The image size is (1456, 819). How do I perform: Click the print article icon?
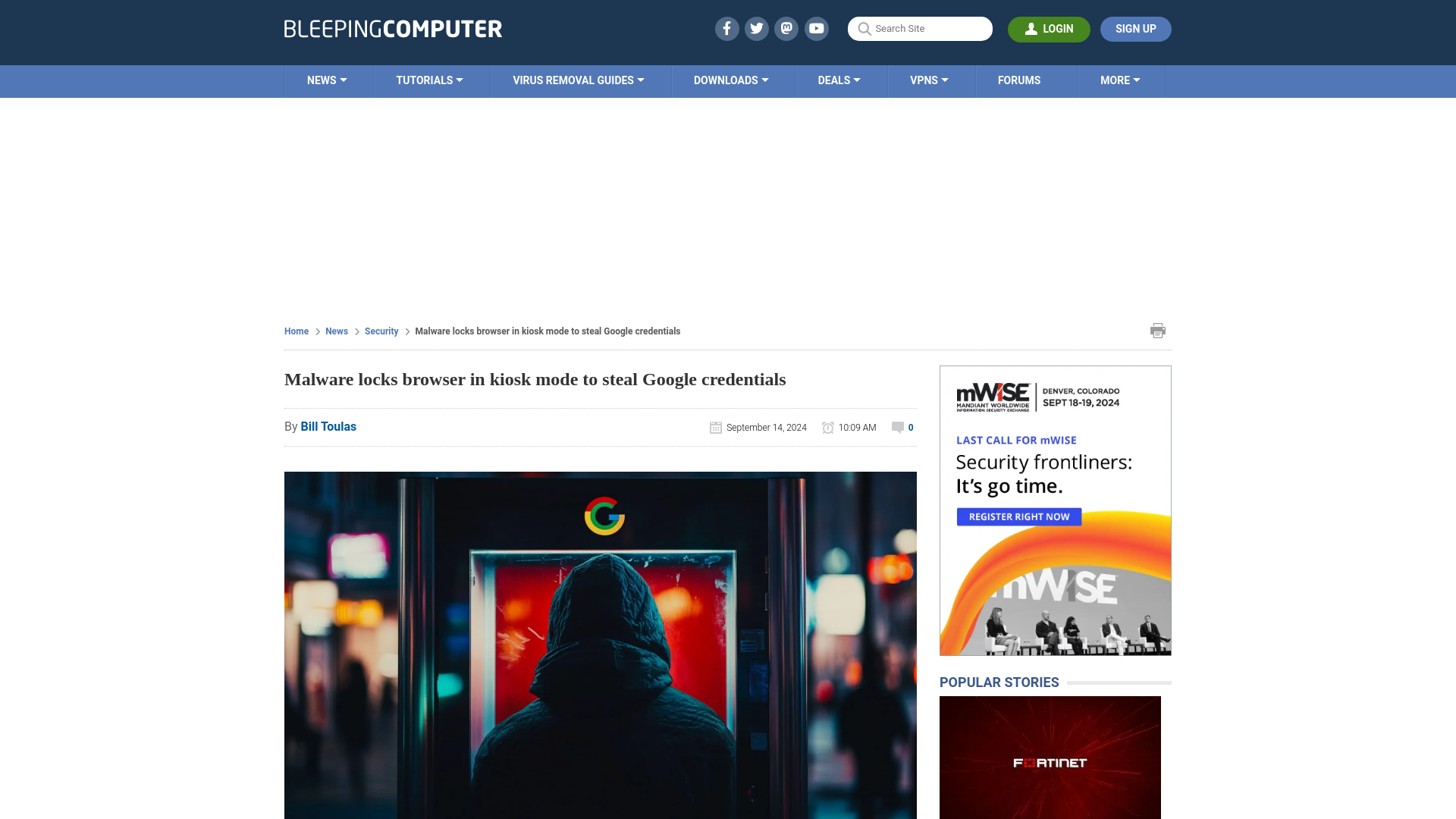(1157, 330)
